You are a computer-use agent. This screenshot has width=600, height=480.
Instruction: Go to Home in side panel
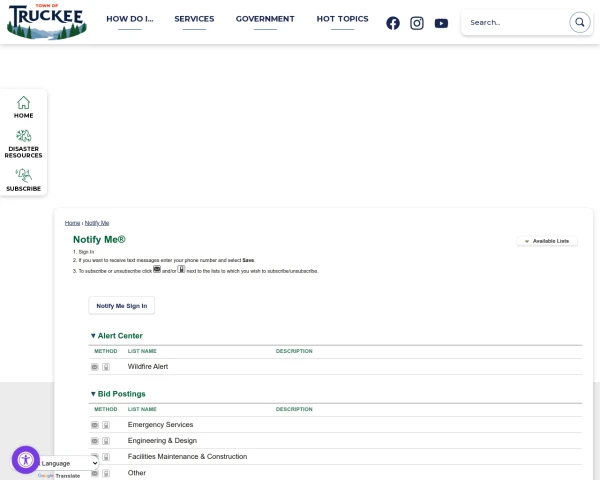pyautogui.click(x=23, y=107)
